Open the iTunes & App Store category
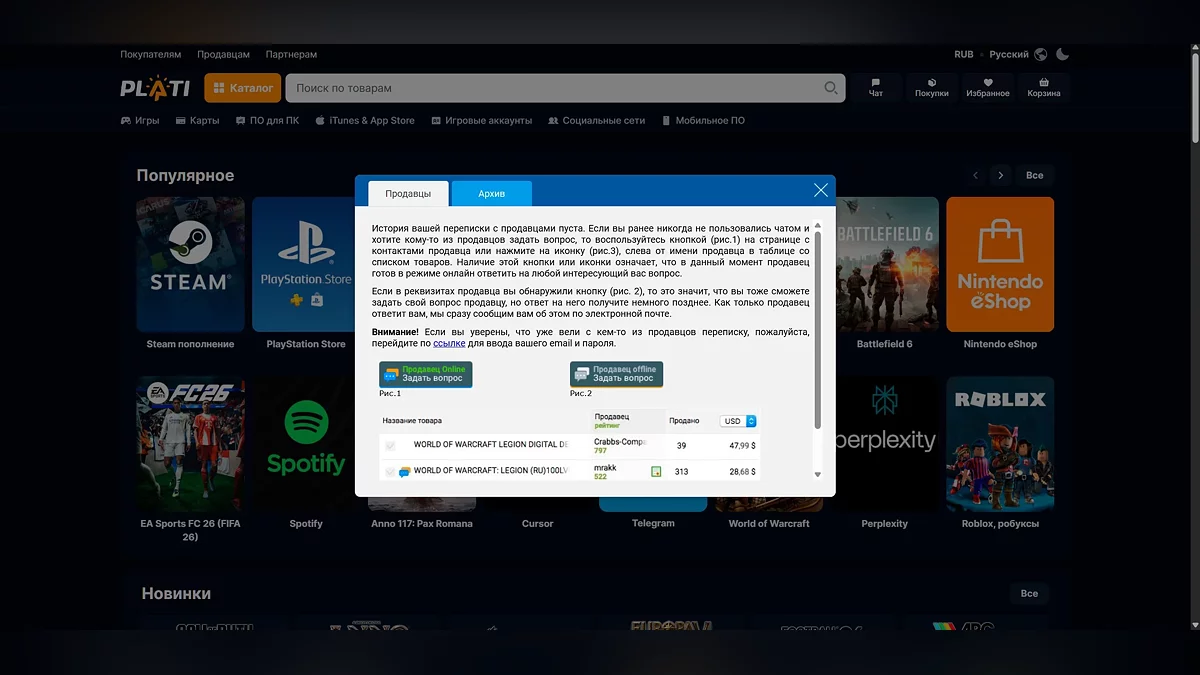The image size is (1200, 675). coord(365,121)
